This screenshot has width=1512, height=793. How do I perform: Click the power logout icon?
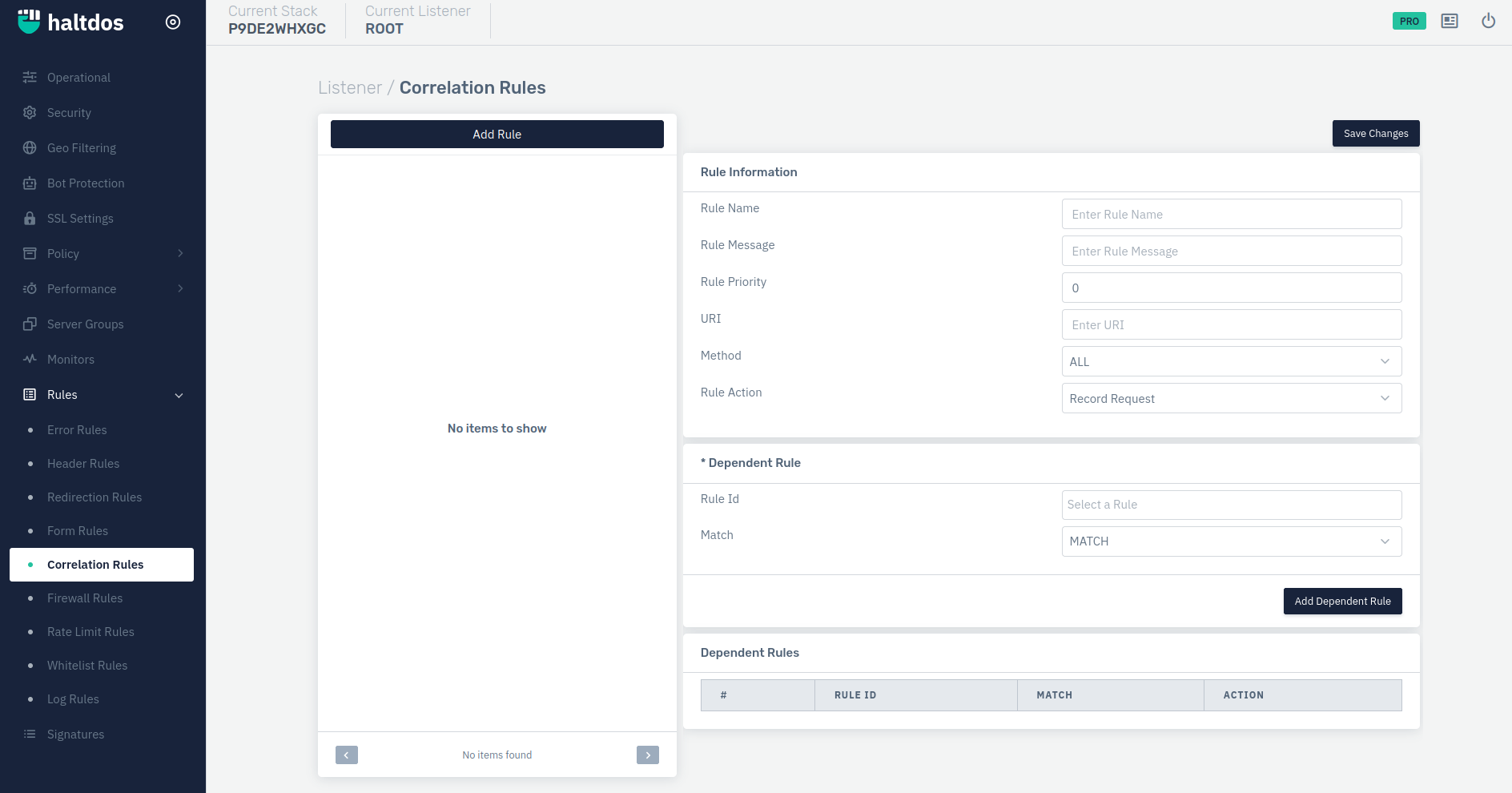(1488, 21)
